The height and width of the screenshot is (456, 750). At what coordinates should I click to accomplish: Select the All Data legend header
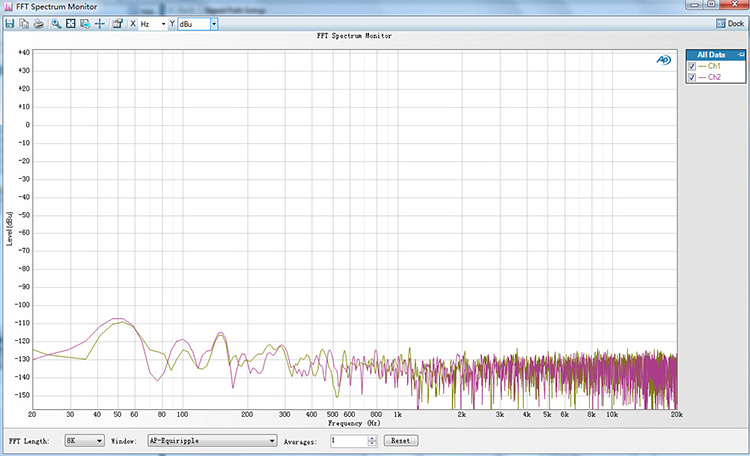[x=710, y=54]
